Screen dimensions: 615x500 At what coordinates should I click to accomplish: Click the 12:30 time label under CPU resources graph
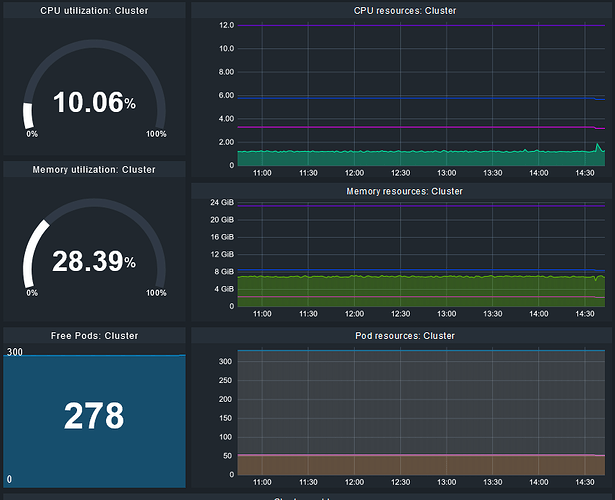pyautogui.click(x=400, y=173)
